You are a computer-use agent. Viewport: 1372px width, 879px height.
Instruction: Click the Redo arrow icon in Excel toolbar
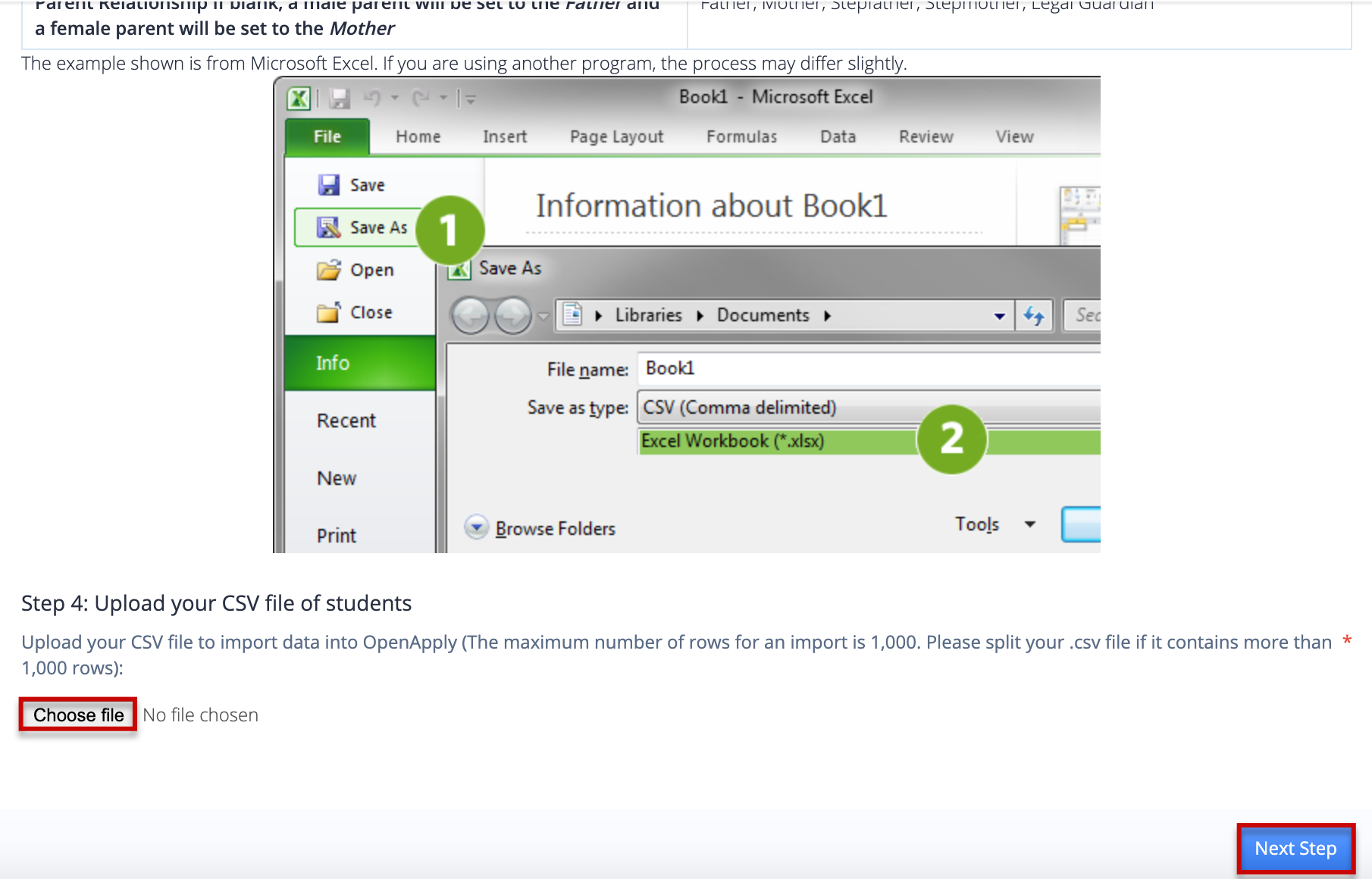click(x=421, y=98)
